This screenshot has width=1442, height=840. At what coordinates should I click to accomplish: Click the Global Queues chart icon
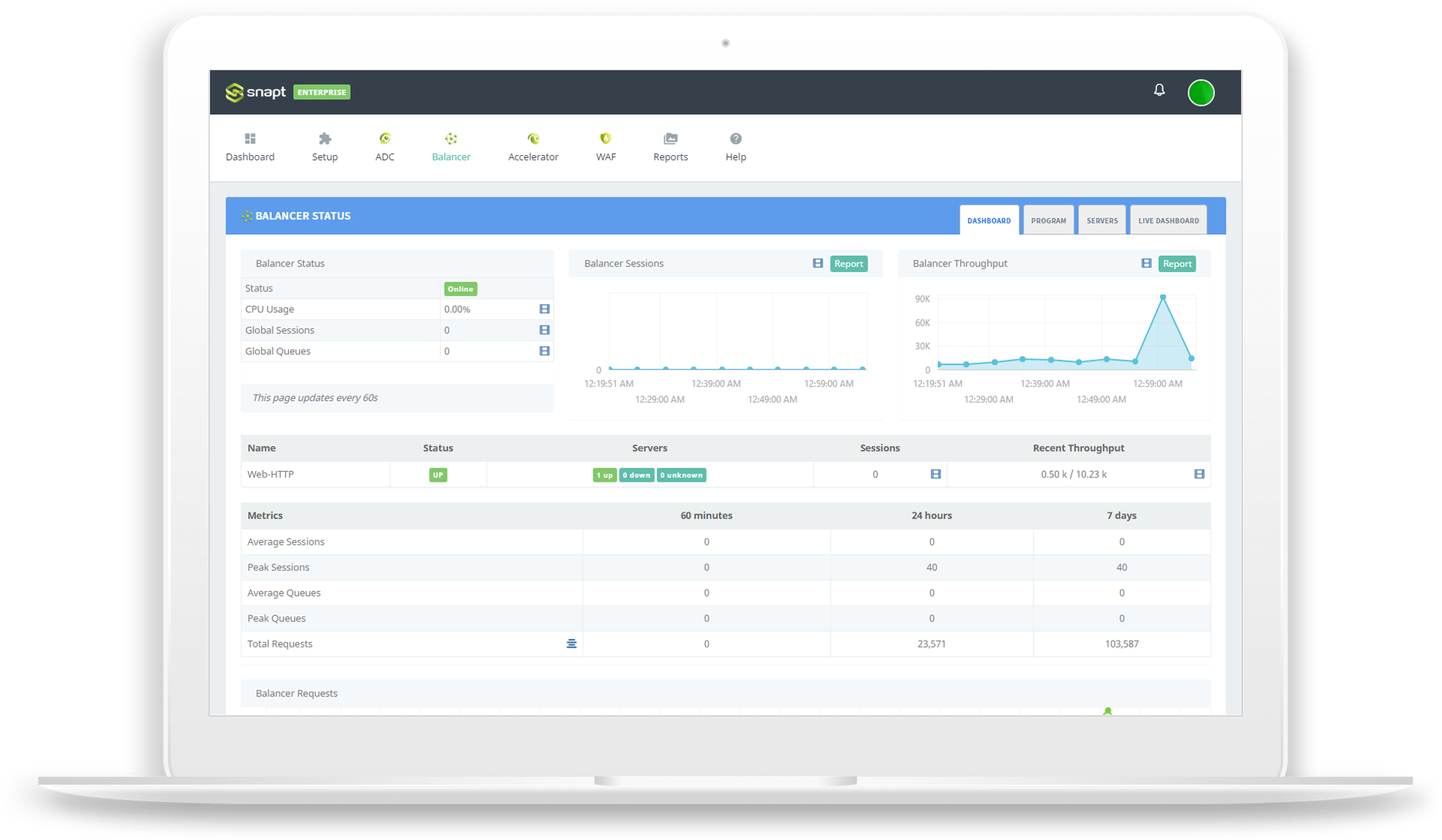tap(545, 351)
